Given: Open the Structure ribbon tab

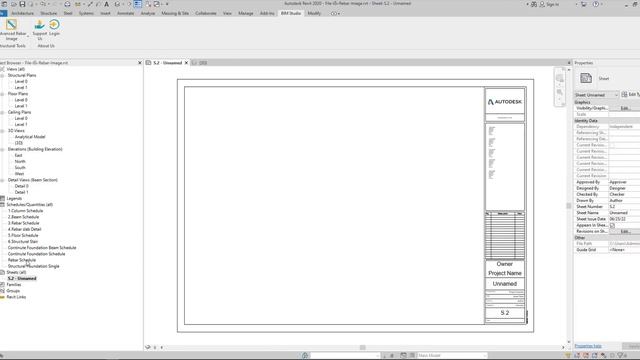Looking at the screenshot, I should pos(49,13).
